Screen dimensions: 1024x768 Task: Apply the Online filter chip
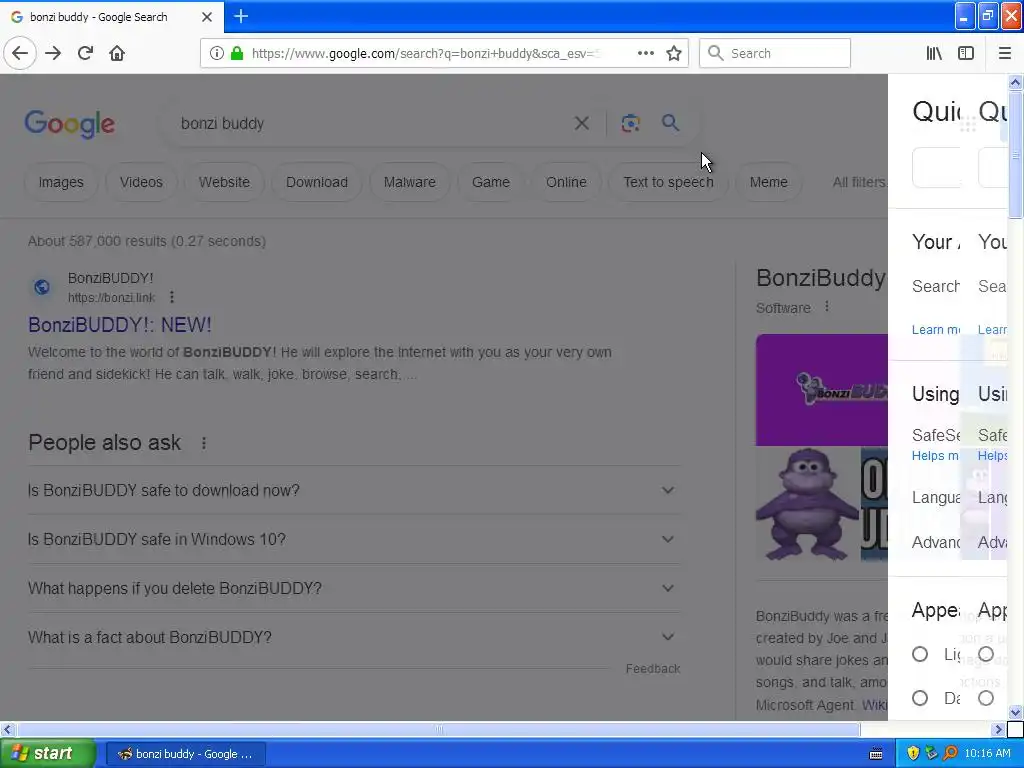click(566, 182)
